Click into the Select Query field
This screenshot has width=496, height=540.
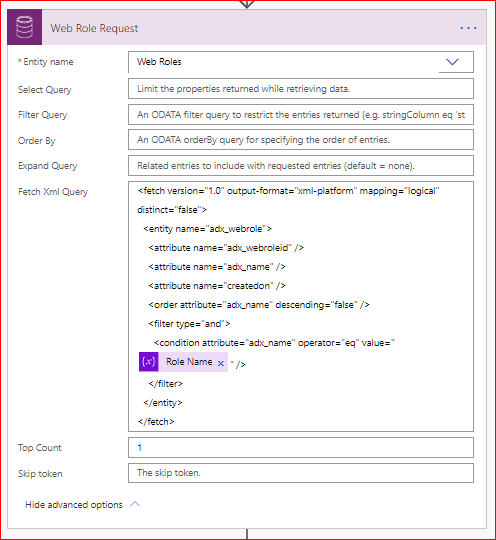click(x=301, y=89)
